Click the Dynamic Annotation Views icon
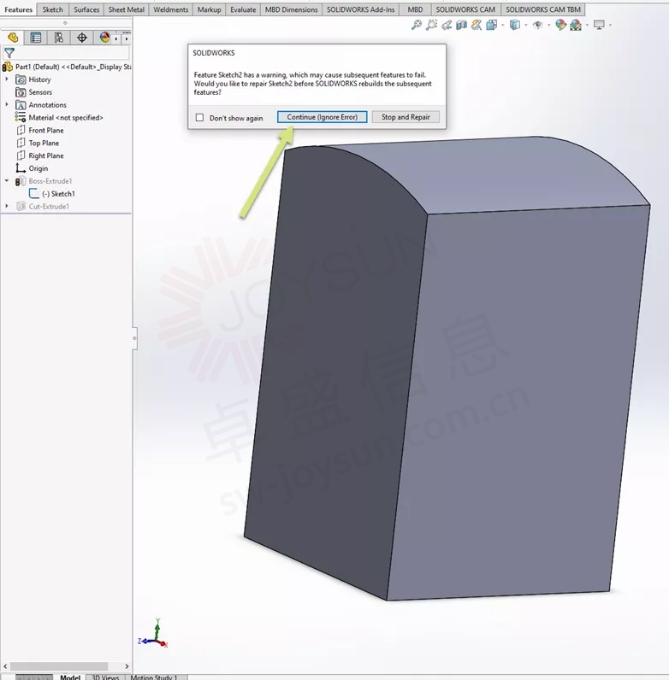The width and height of the screenshot is (669, 681). (477, 25)
